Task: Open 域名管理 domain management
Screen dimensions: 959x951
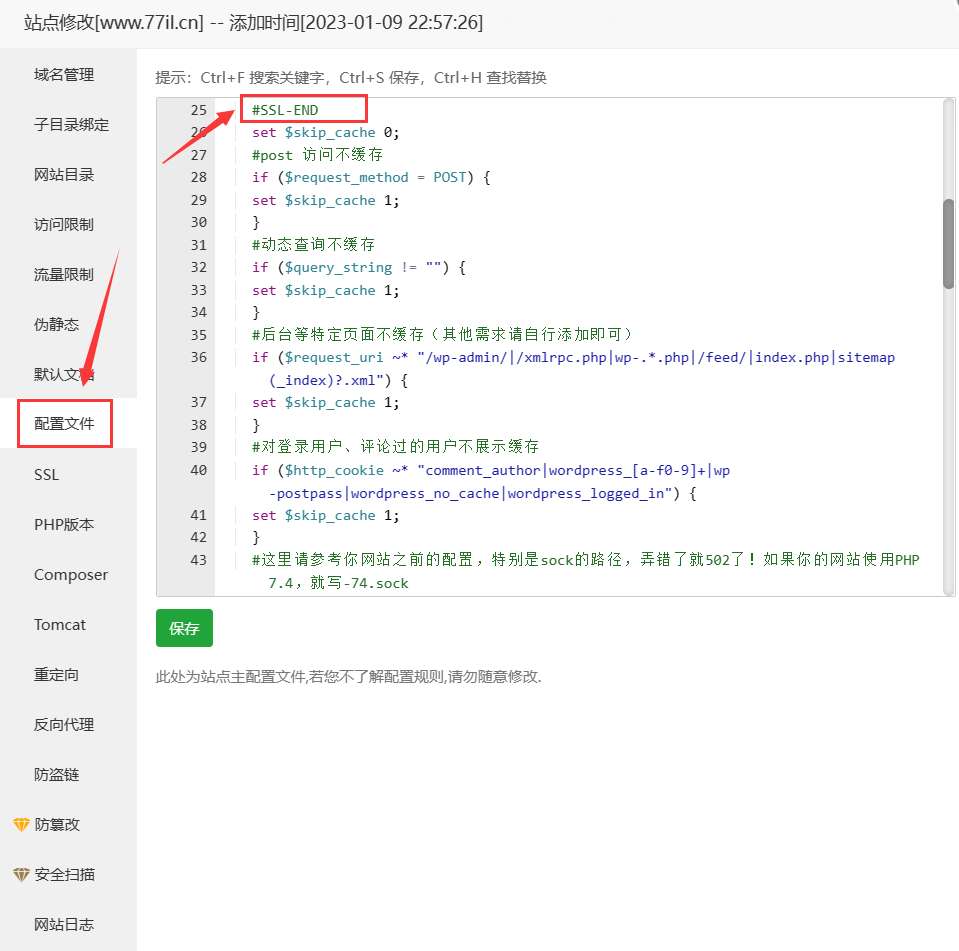Action: [x=62, y=74]
